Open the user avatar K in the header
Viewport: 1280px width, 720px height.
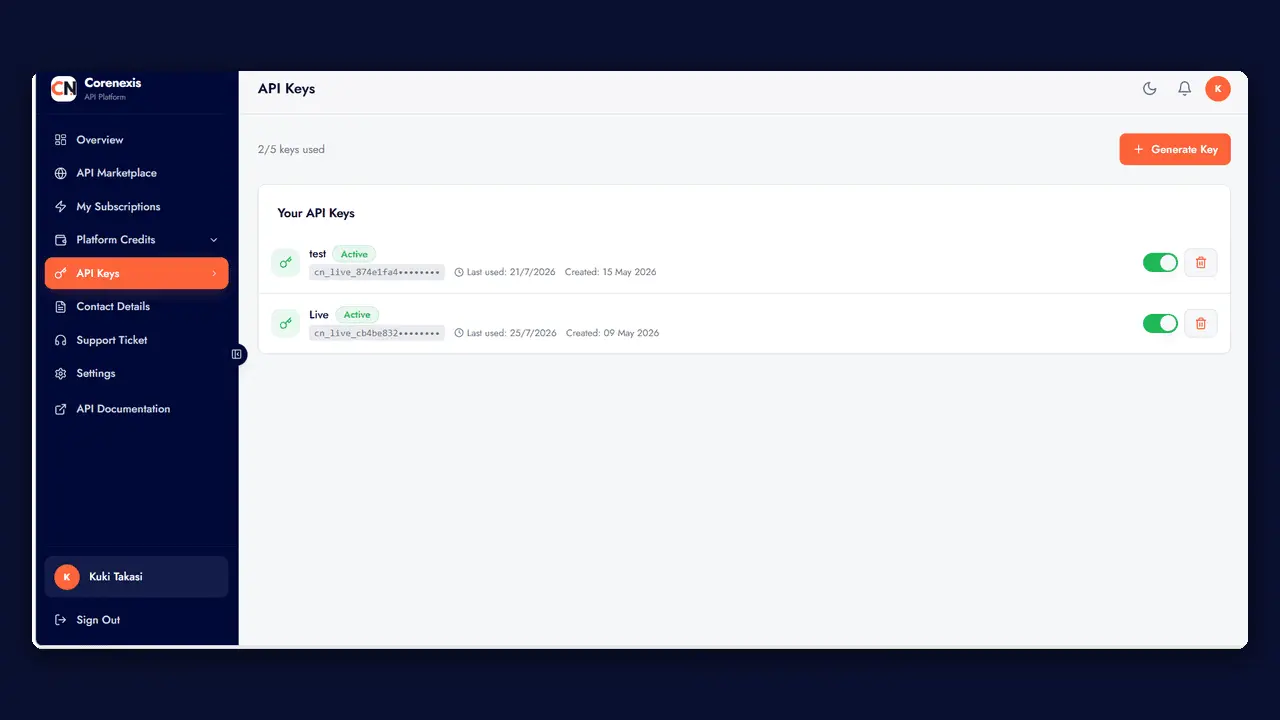pos(1218,89)
